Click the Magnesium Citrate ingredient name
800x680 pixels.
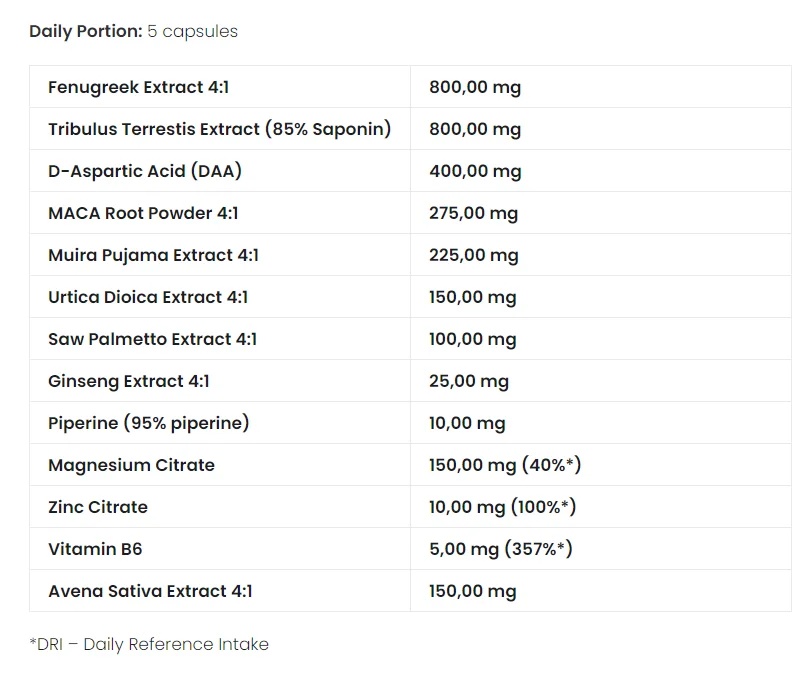[x=131, y=465]
